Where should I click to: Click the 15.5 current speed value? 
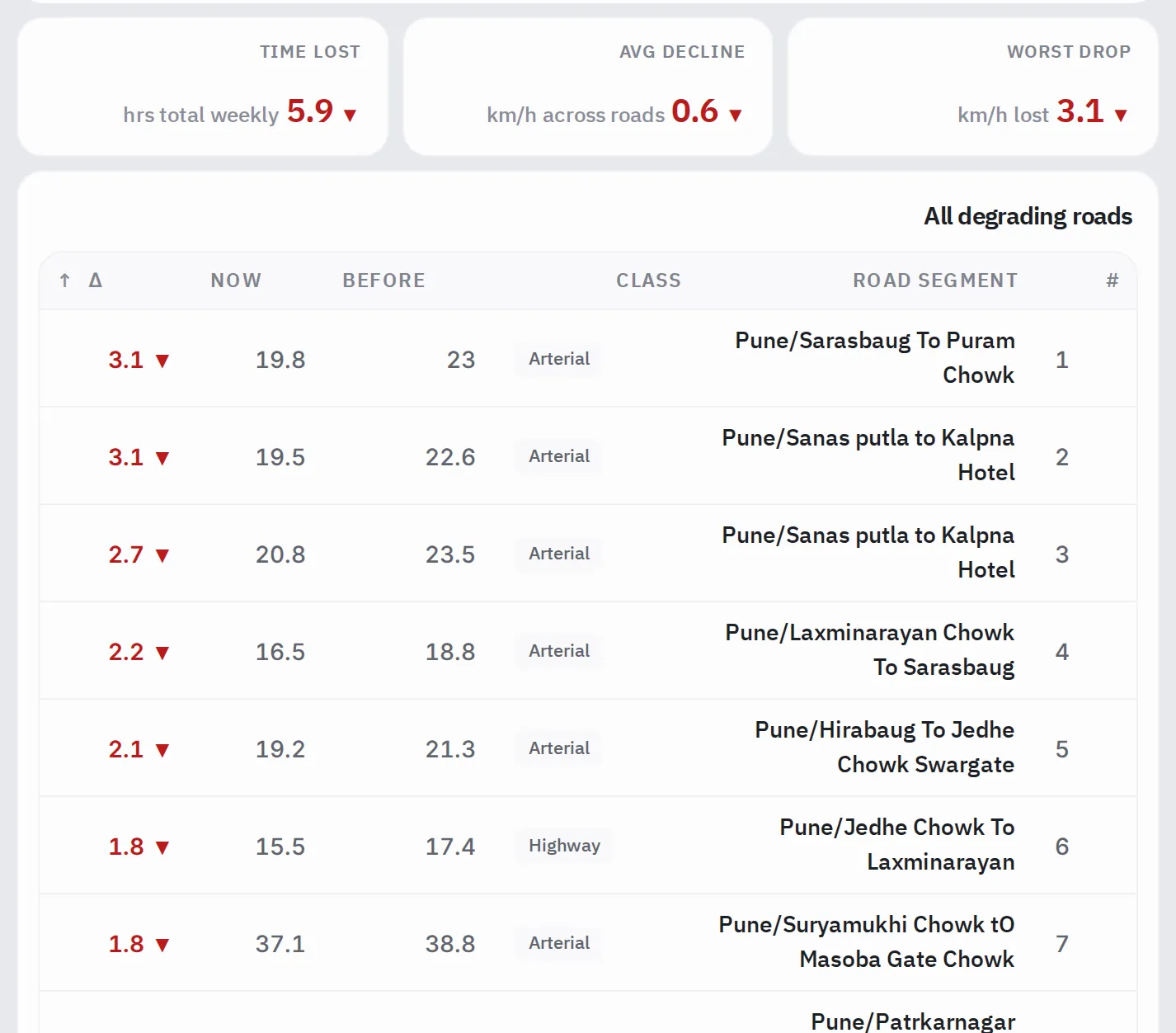coord(280,847)
